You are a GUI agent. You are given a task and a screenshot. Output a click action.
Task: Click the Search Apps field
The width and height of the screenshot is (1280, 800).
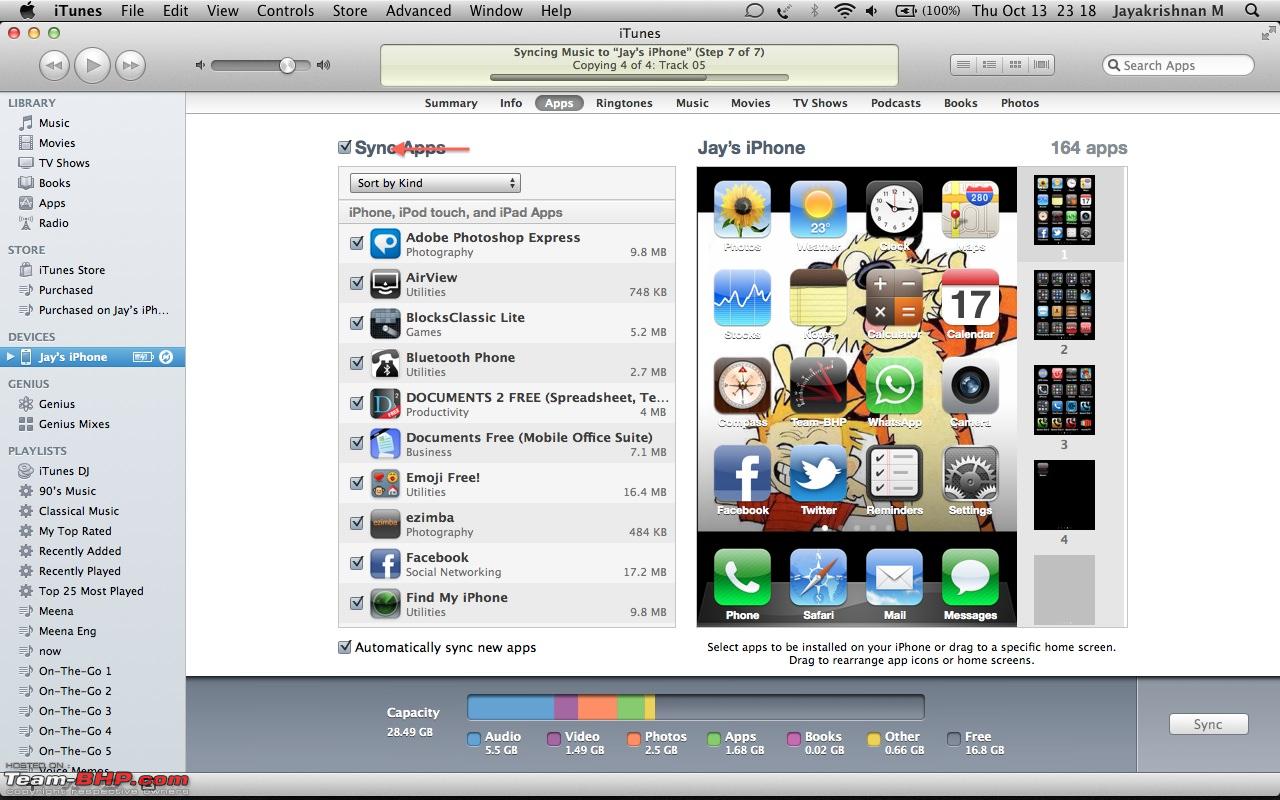point(1178,65)
